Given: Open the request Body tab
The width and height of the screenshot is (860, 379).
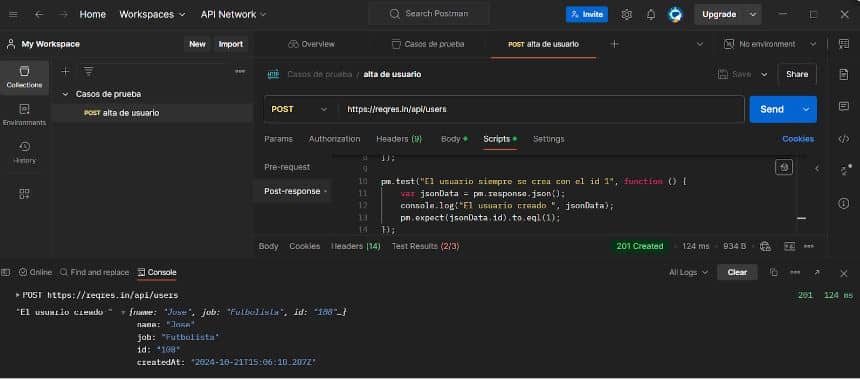Looking at the screenshot, I should click(454, 139).
